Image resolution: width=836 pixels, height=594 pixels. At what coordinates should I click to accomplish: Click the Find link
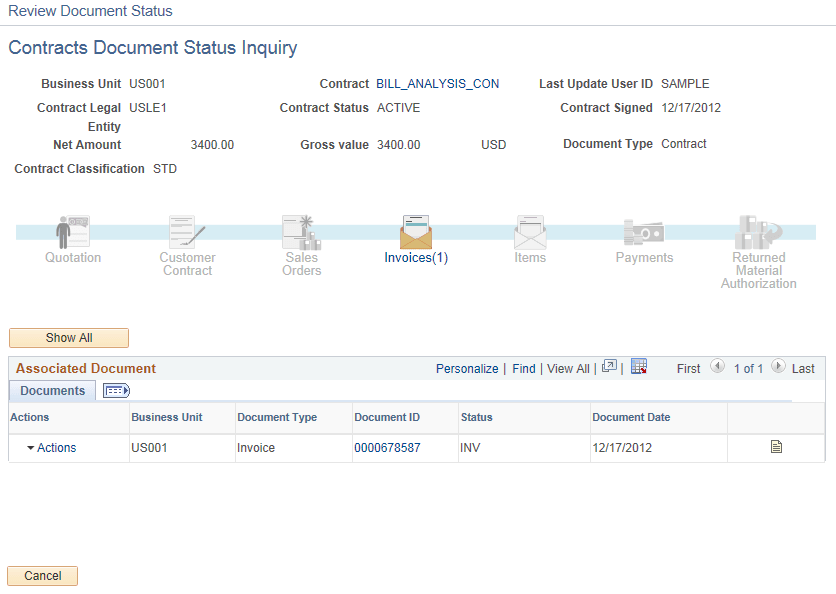click(x=523, y=368)
